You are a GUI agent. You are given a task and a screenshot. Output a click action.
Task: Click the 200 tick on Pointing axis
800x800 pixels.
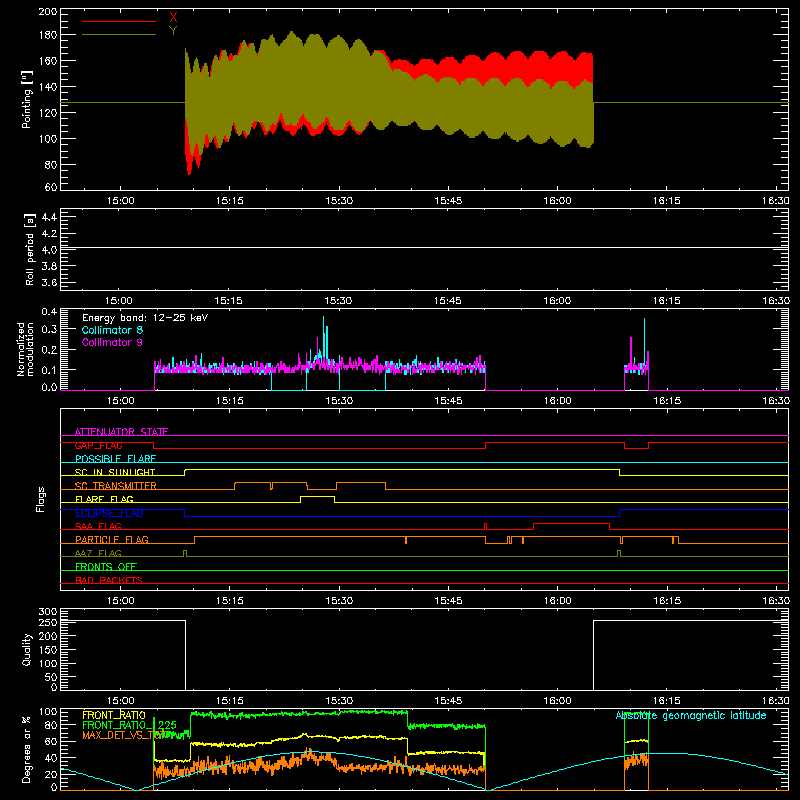coord(47,11)
